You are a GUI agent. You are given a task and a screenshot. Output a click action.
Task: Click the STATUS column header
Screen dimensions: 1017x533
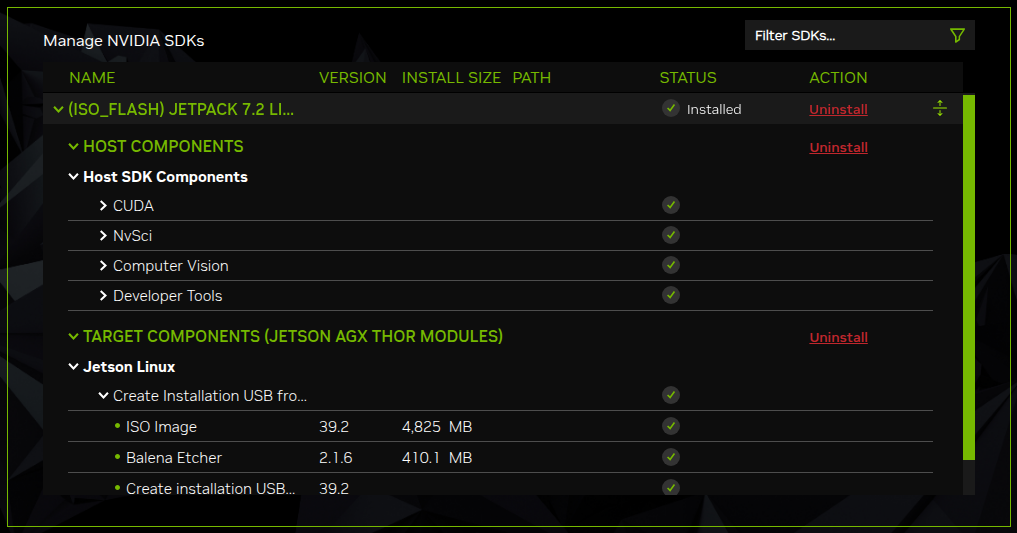click(x=688, y=78)
